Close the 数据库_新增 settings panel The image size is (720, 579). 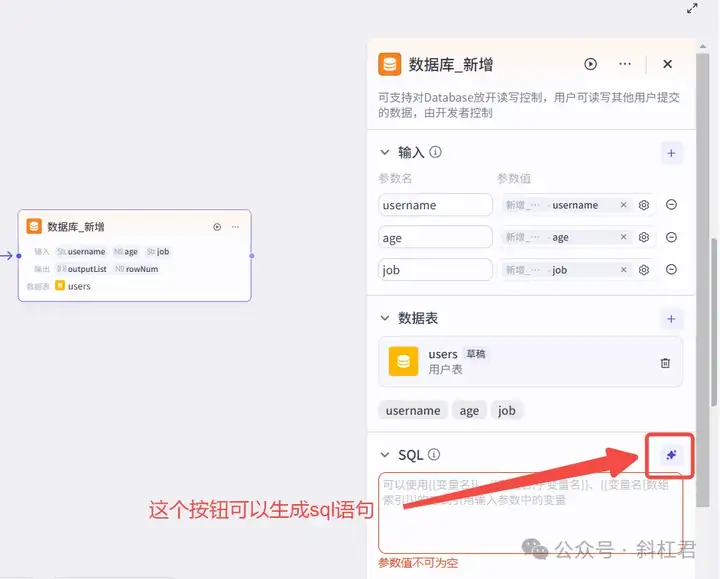click(668, 64)
